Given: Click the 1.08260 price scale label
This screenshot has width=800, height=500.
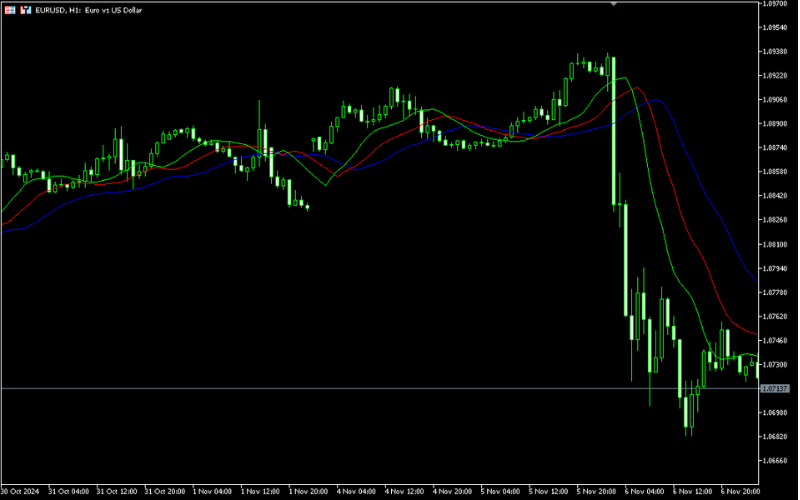Looking at the screenshot, I should (x=774, y=220).
